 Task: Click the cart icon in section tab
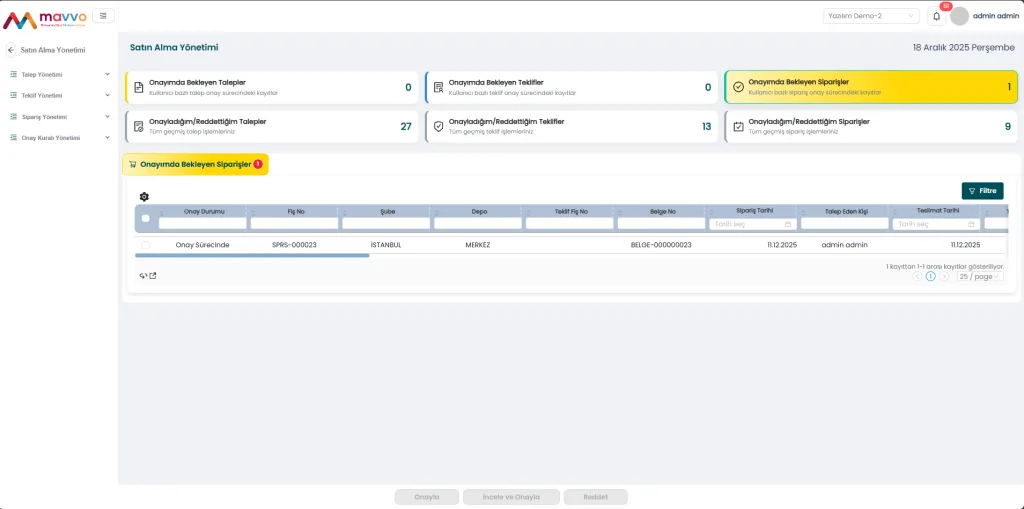[x=133, y=165]
